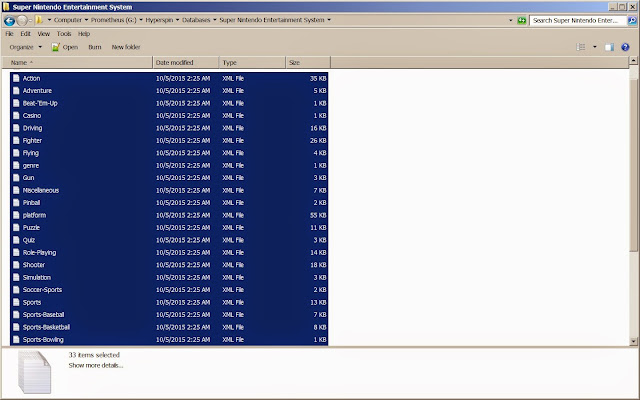Screen dimensions: 640x400
Task: Expand the Views options dropdown arrow
Action: tap(594, 47)
